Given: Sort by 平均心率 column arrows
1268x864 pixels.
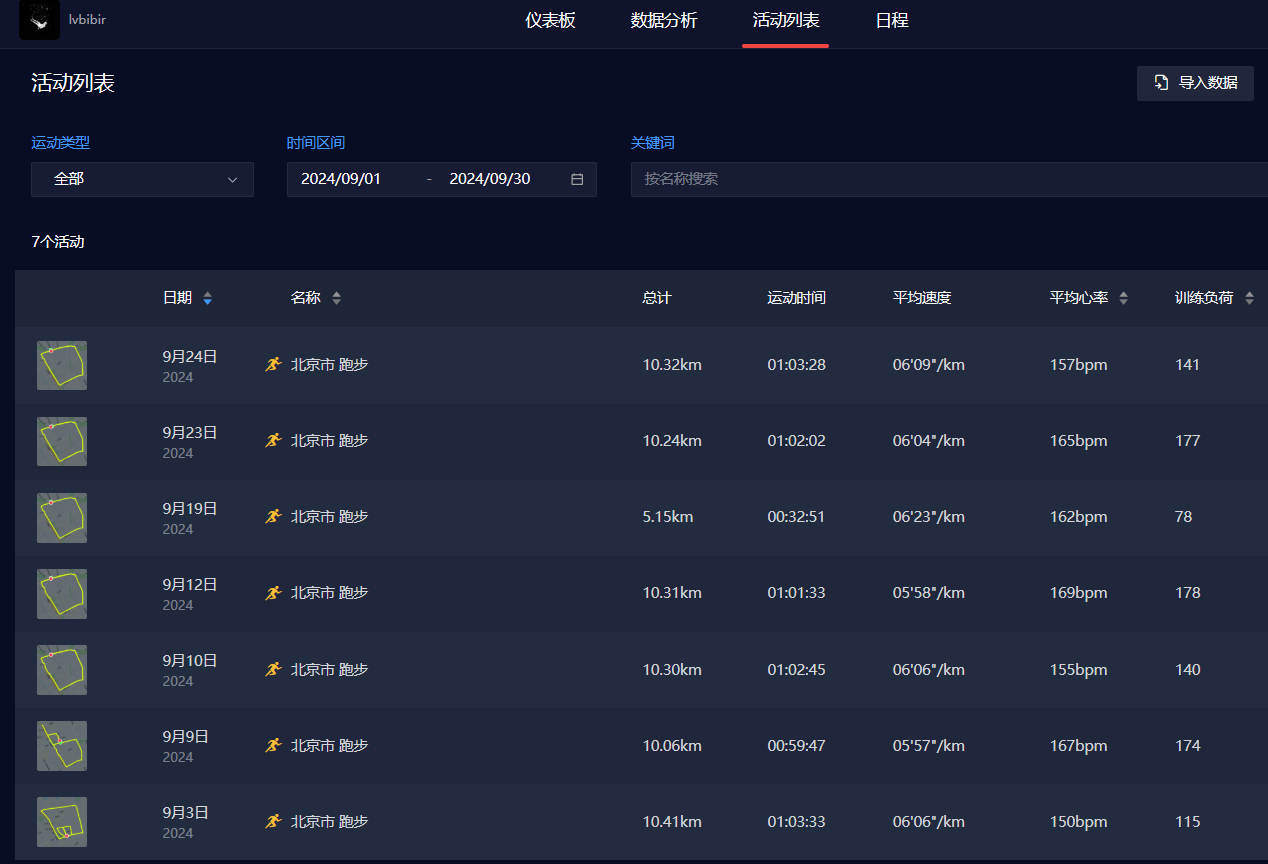Looking at the screenshot, I should point(1123,298).
